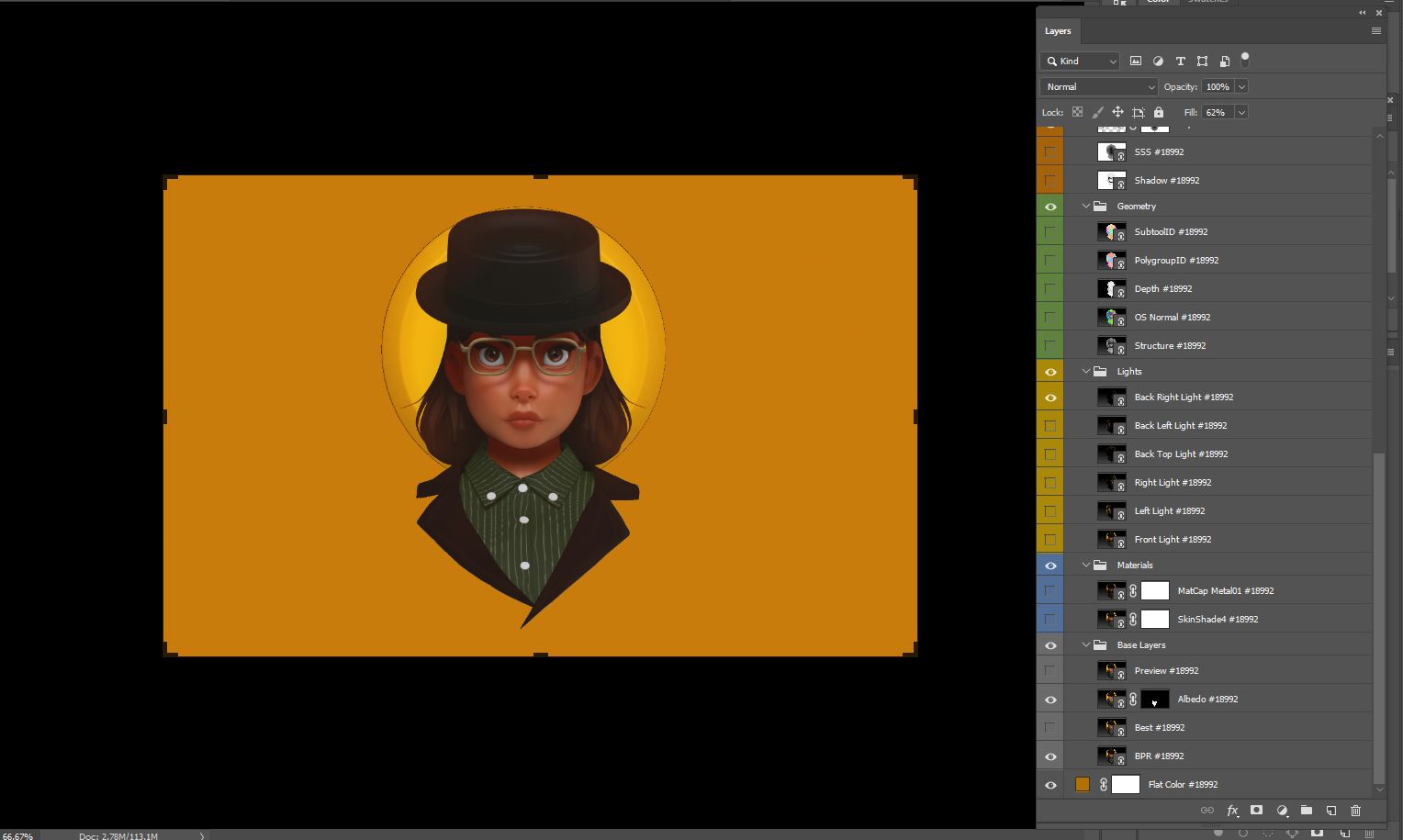Screen dimensions: 1403x840
Task: Switch to the Swatches panel tab
Action: pyautogui.click(x=1207, y=2)
